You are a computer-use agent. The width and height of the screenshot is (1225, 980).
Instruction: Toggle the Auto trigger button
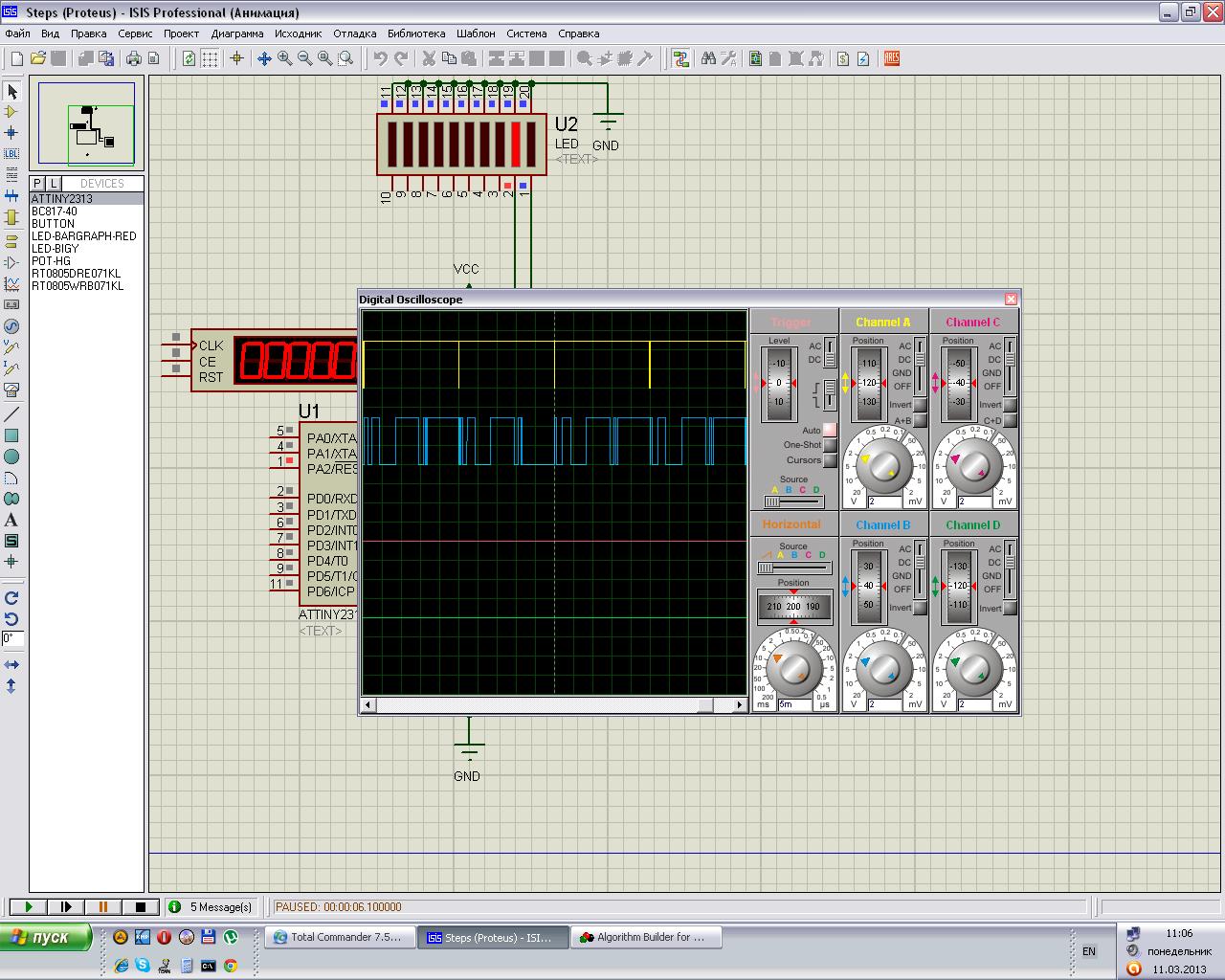[x=829, y=431]
